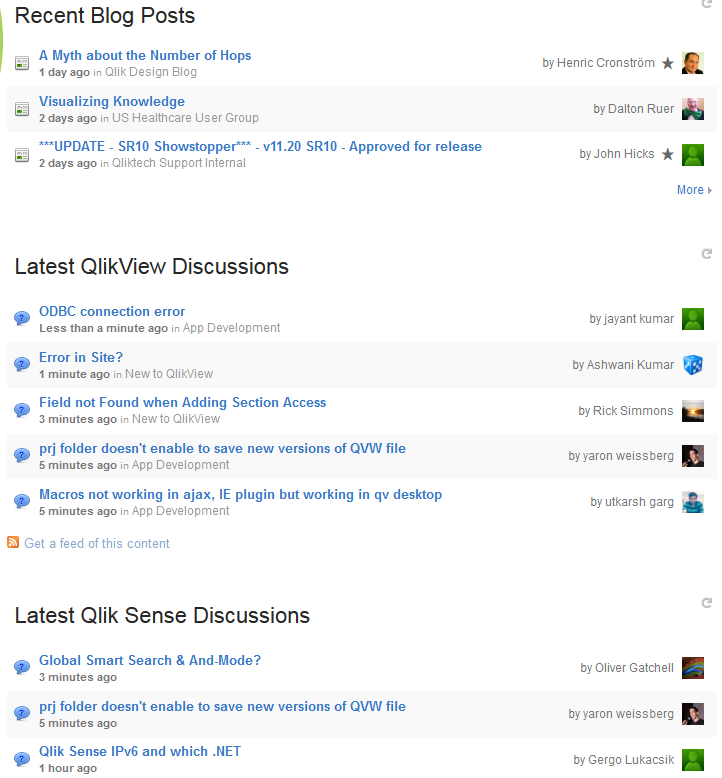This screenshot has width=722, height=778.
Task: Refresh the Latest Qlik Sense Discussions widget
Action: point(707,603)
